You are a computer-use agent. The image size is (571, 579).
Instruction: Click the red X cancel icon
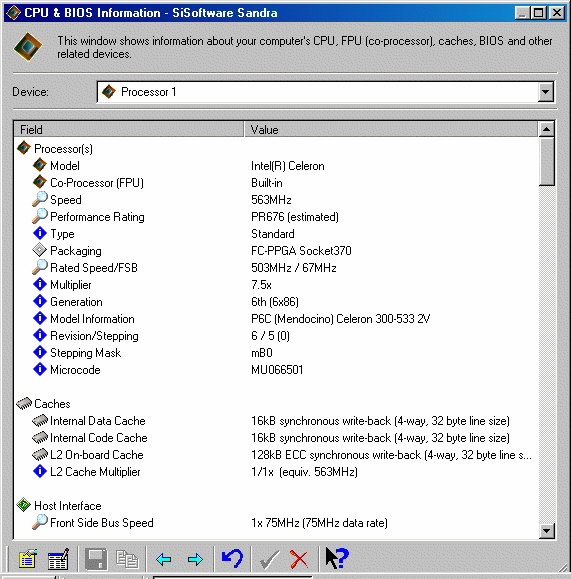299,559
